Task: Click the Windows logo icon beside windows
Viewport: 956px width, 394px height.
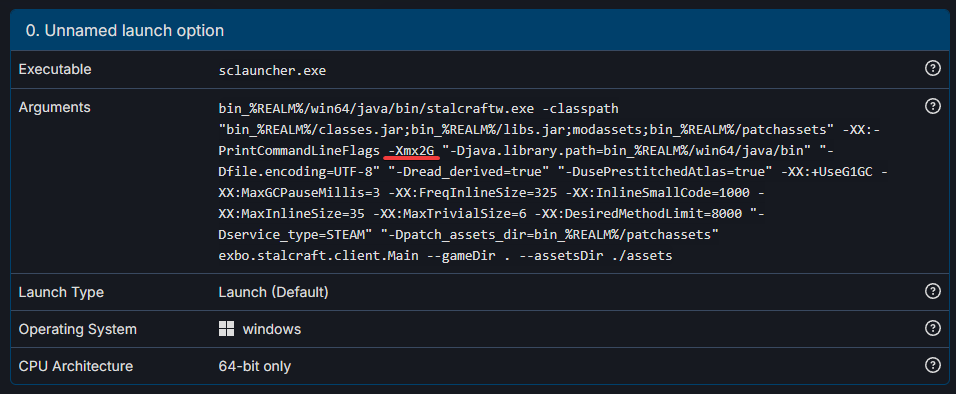Action: coord(226,329)
